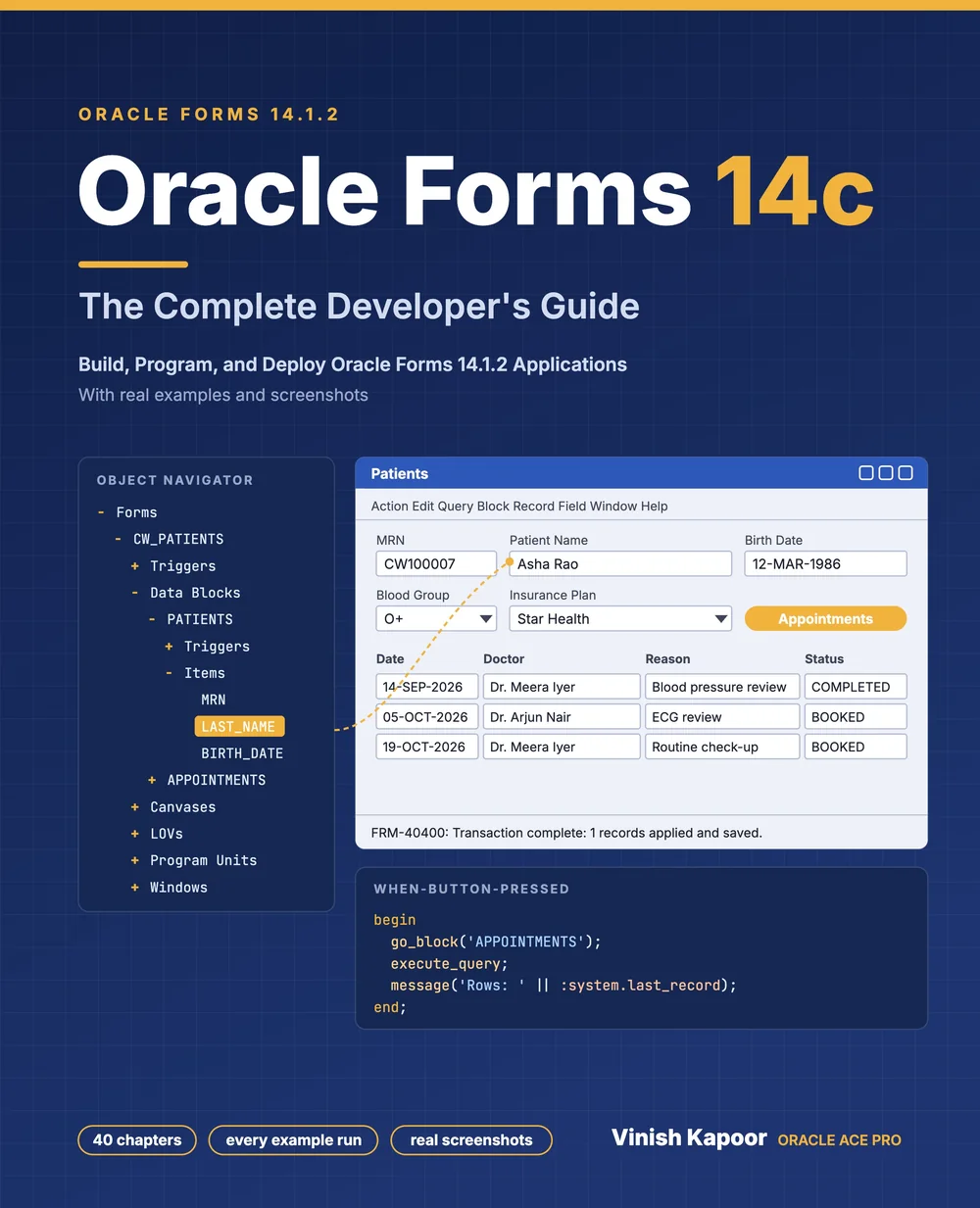This screenshot has height=1208, width=980.
Task: Click the ECG review reason cell
Action: coord(722,717)
